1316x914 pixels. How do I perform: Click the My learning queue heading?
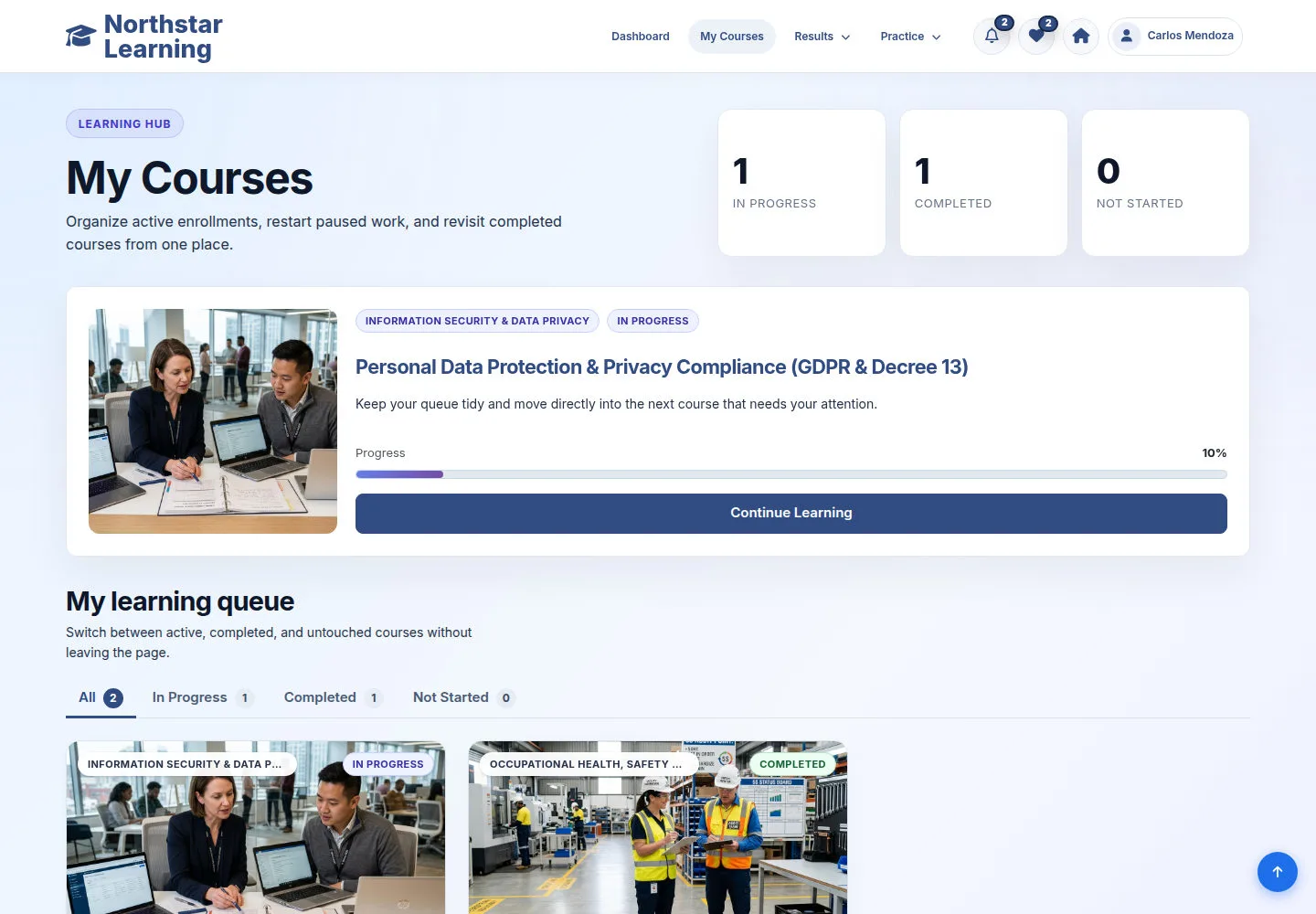180,601
